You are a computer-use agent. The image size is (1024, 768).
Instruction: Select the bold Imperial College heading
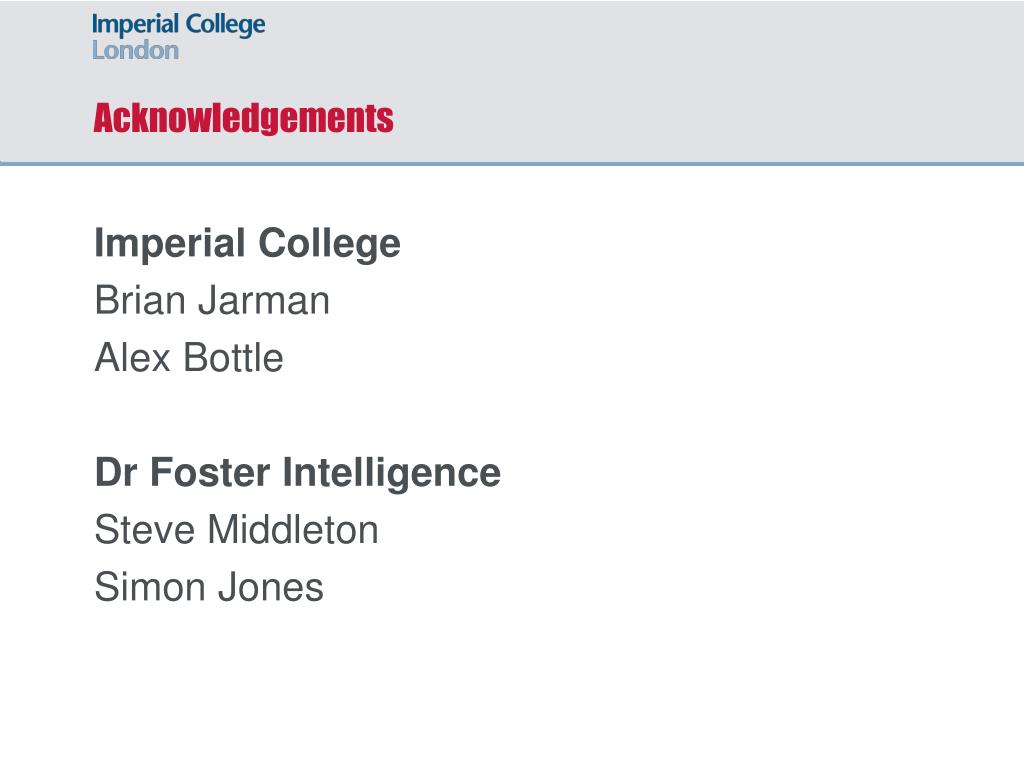248,244
